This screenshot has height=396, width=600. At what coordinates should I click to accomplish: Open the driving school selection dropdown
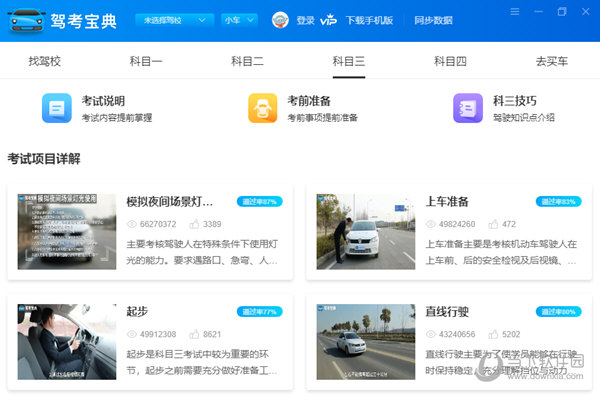click(x=174, y=20)
